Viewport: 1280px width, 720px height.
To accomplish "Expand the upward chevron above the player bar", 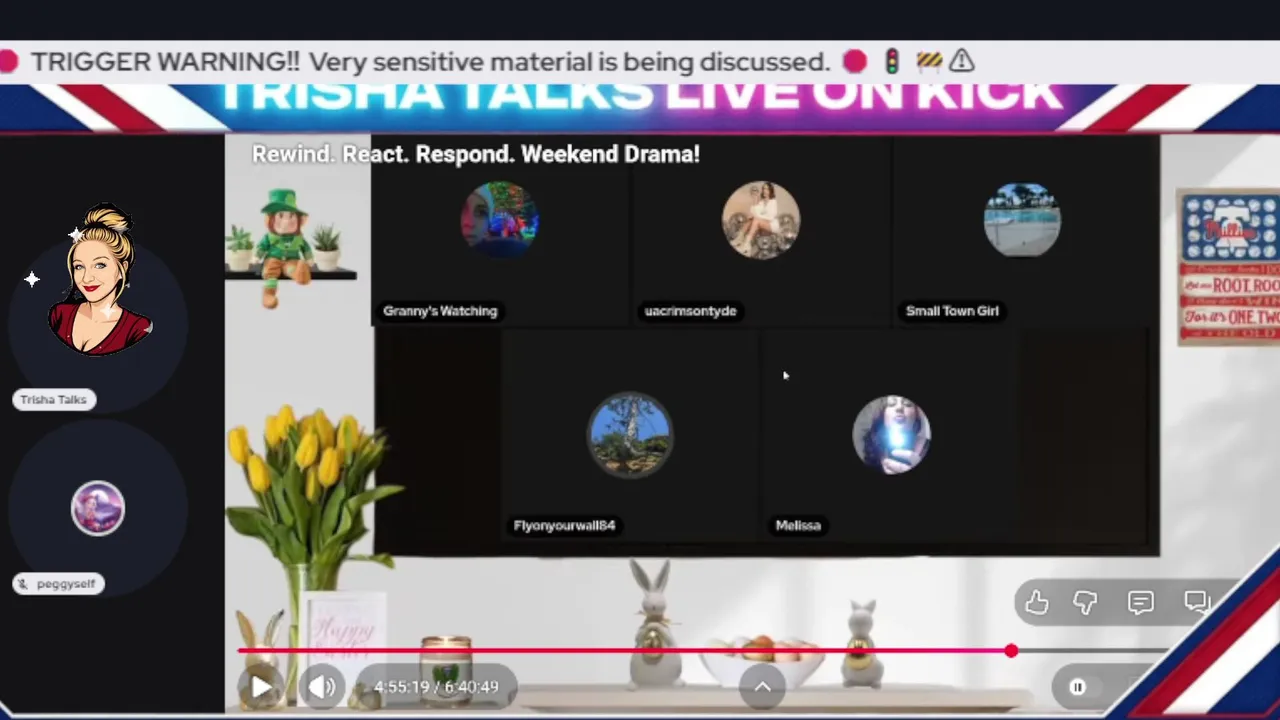I will pos(762,687).
